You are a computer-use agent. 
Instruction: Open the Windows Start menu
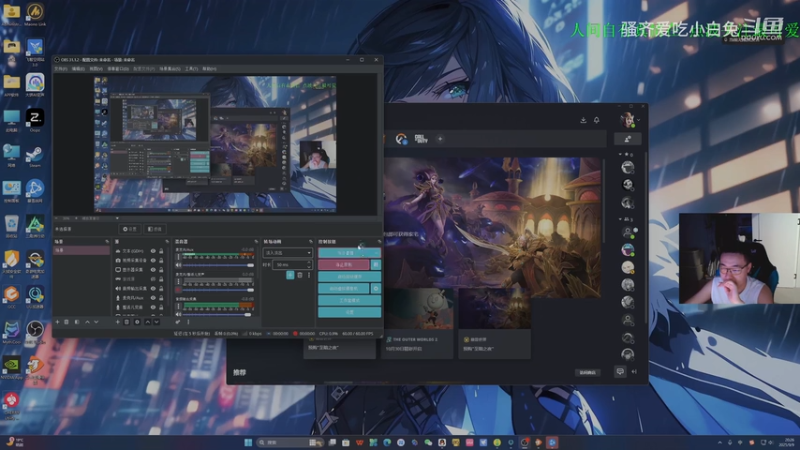click(248, 442)
